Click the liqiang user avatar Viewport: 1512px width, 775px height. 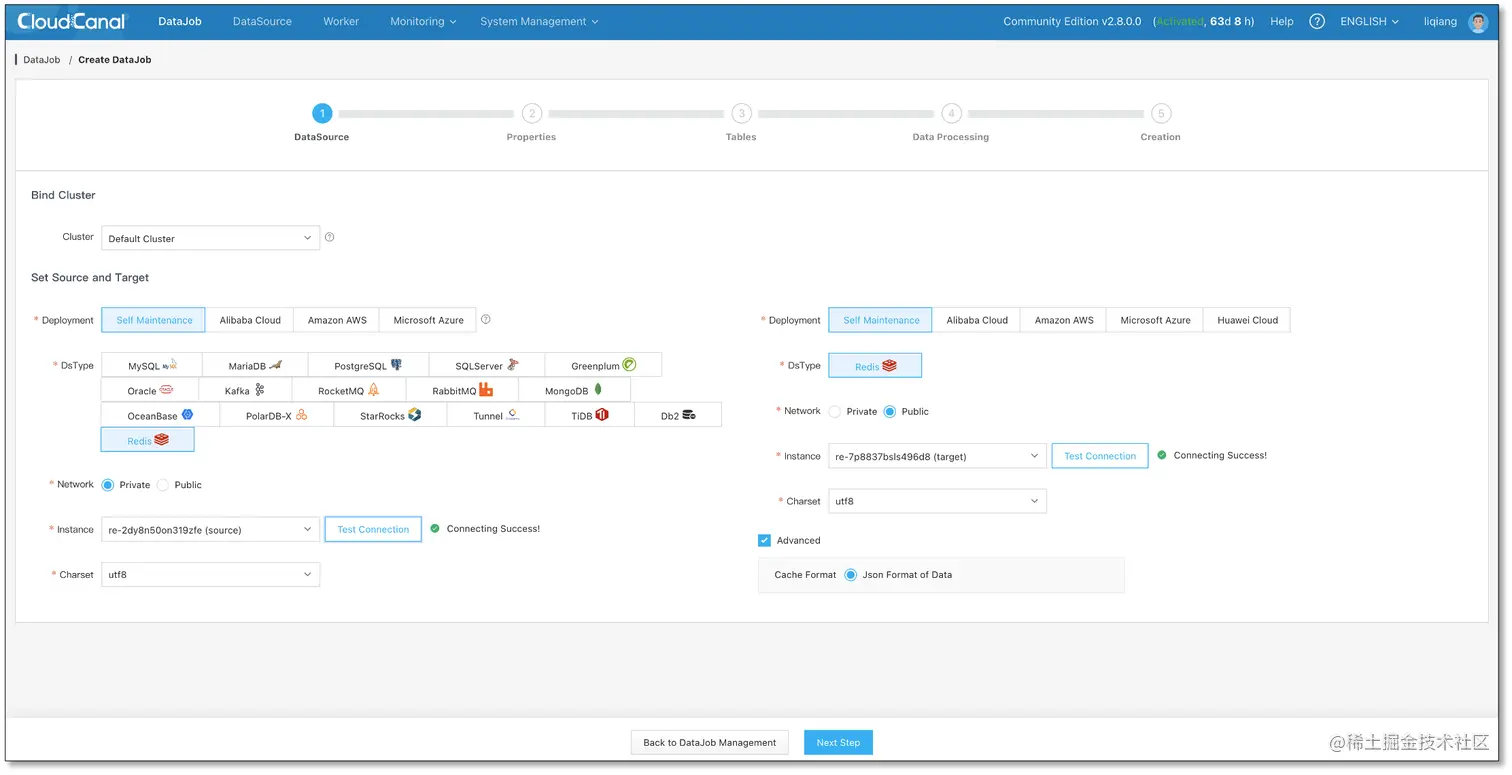coord(1478,22)
